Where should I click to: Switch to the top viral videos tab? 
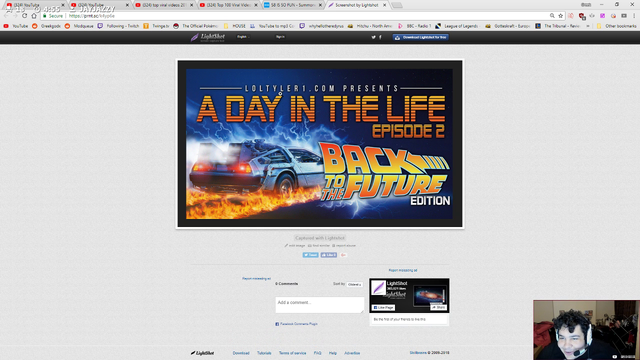tap(163, 5)
